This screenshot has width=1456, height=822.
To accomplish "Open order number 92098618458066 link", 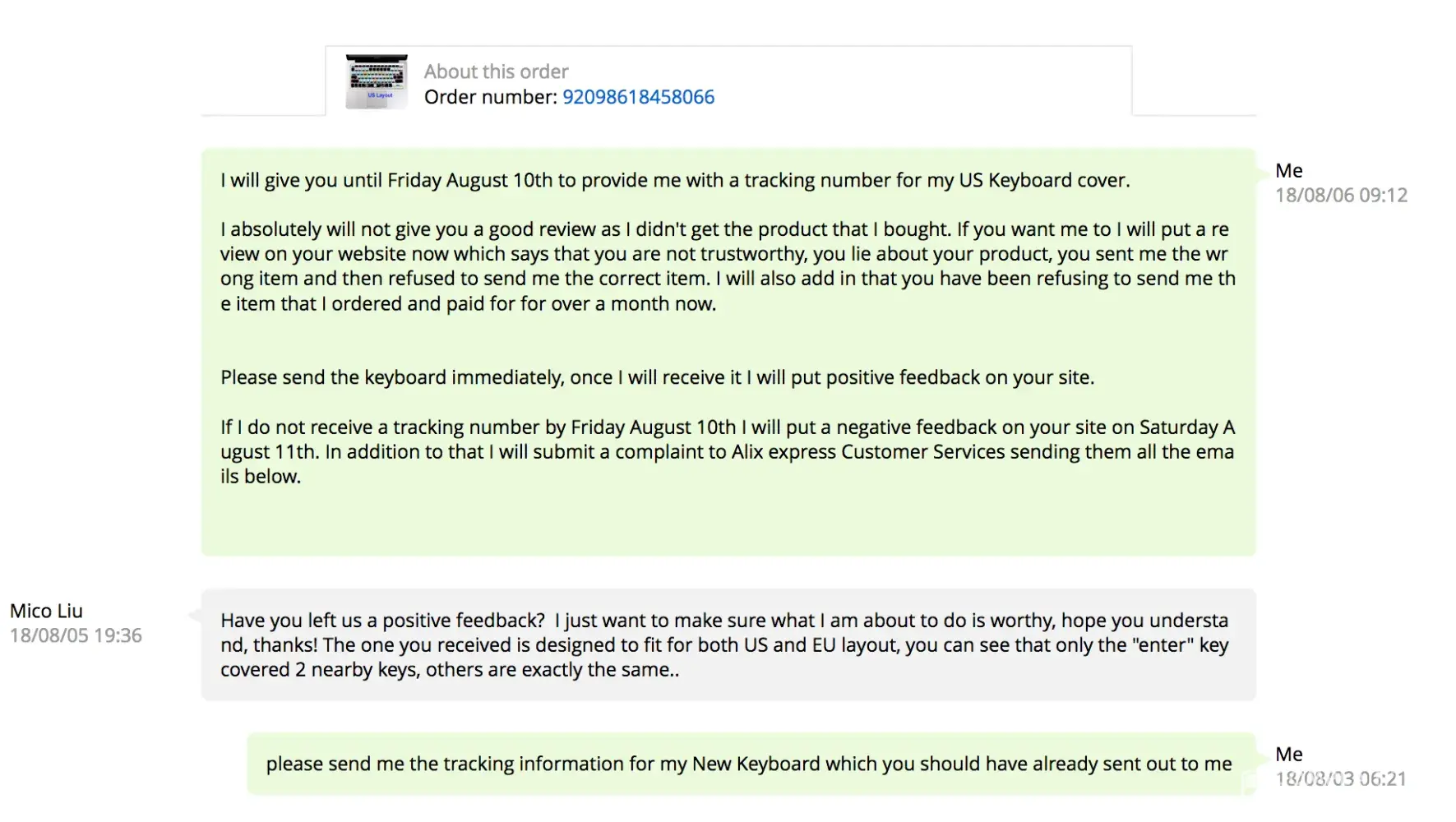I will [x=638, y=97].
